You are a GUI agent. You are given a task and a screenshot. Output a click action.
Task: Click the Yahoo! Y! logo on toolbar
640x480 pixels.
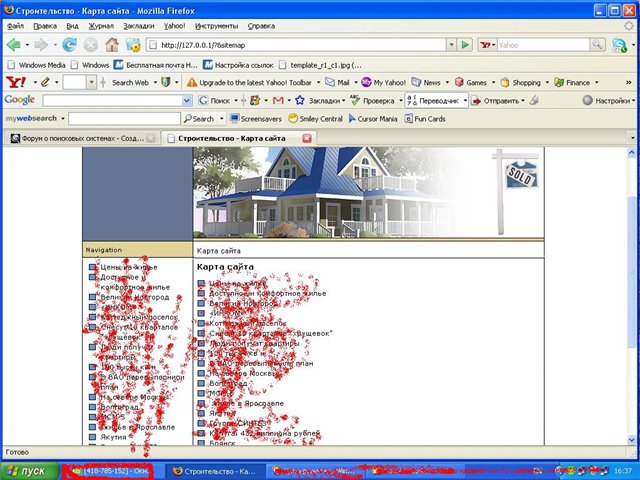click(x=16, y=82)
